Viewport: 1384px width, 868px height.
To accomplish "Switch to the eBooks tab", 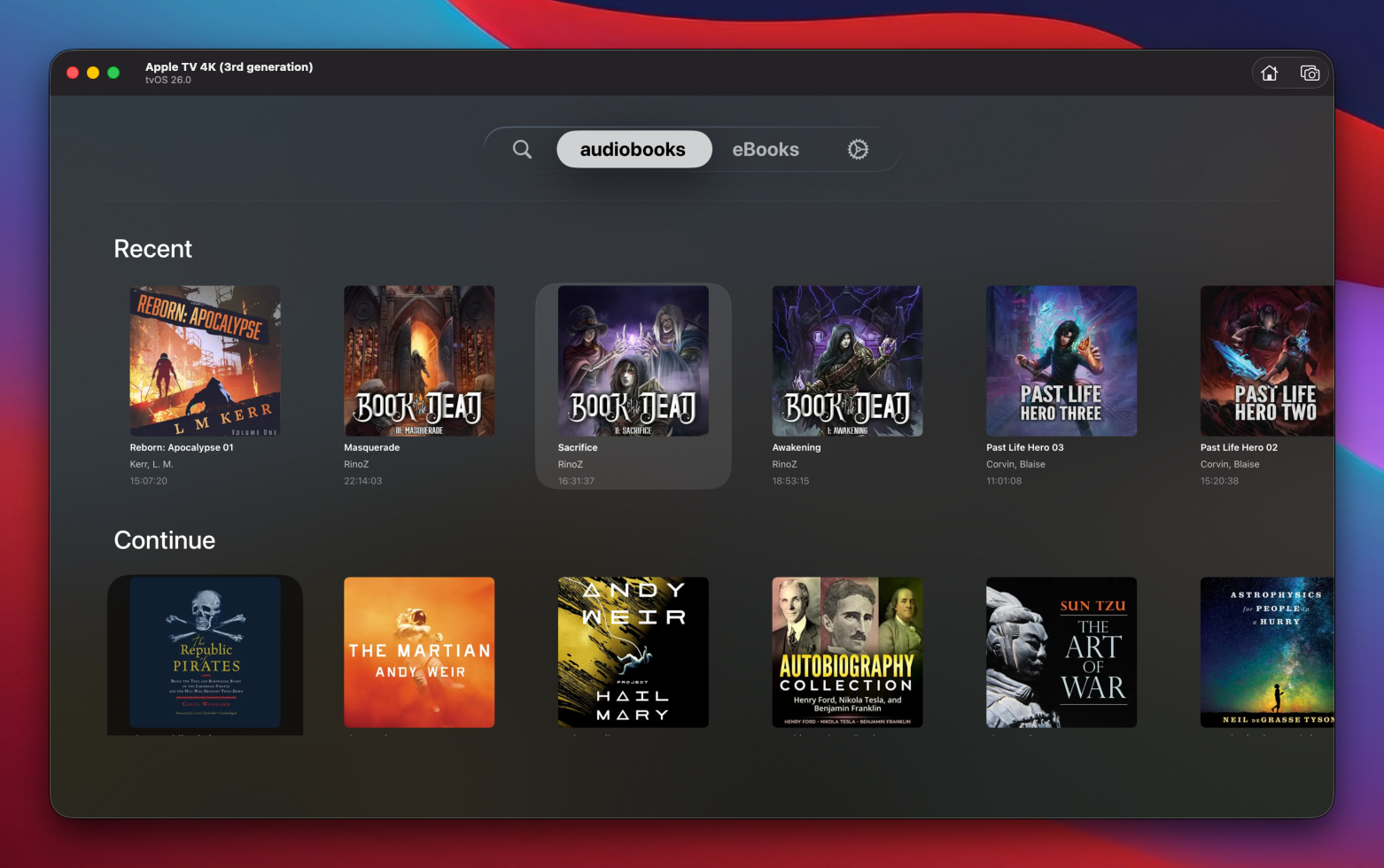I will click(766, 150).
